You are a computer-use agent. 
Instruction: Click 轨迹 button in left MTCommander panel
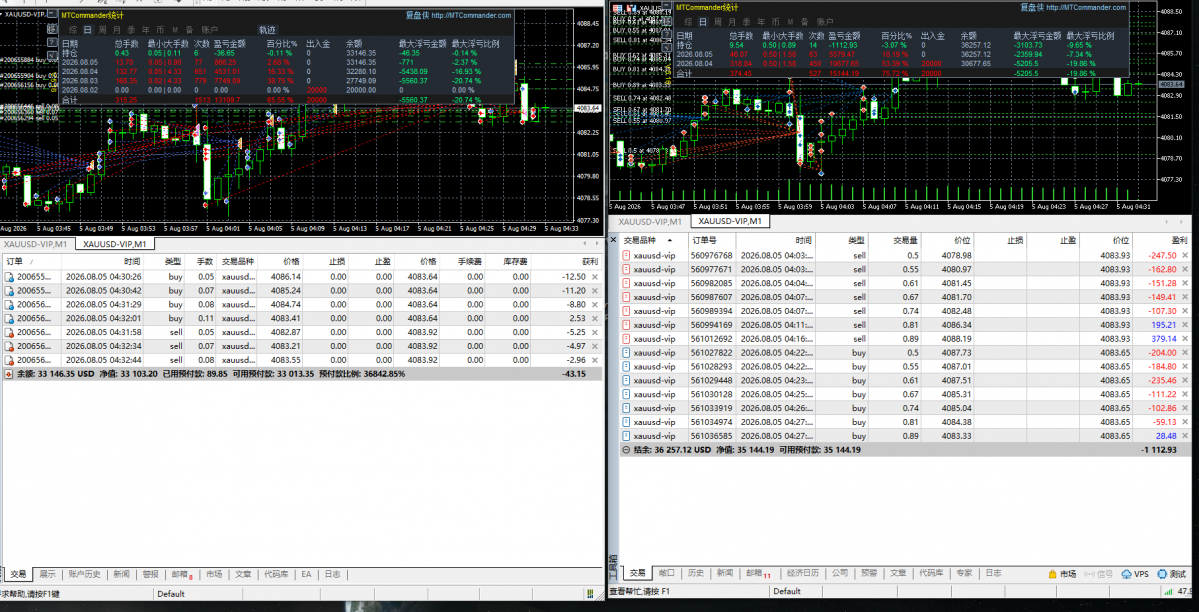[x=268, y=30]
